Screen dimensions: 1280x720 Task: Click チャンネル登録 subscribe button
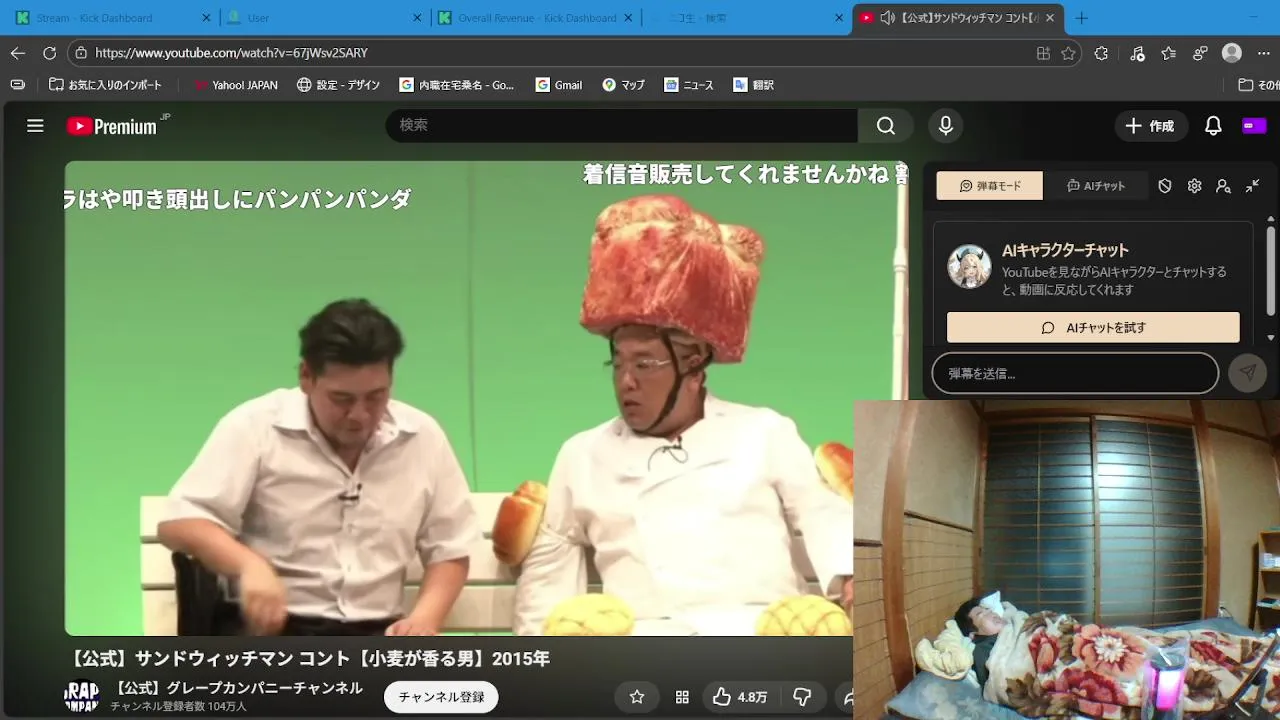pos(441,697)
